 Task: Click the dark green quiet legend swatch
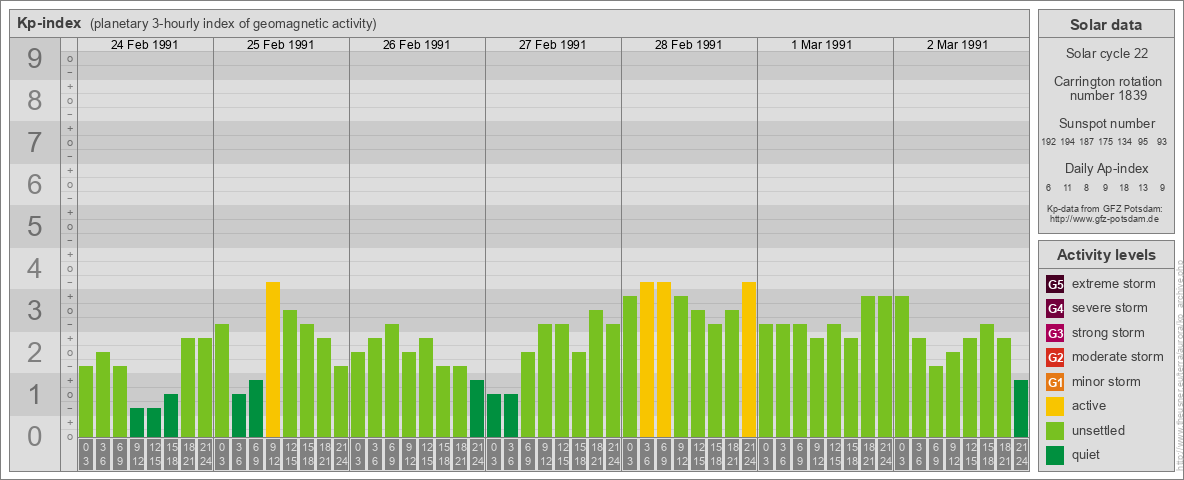tap(1055, 454)
